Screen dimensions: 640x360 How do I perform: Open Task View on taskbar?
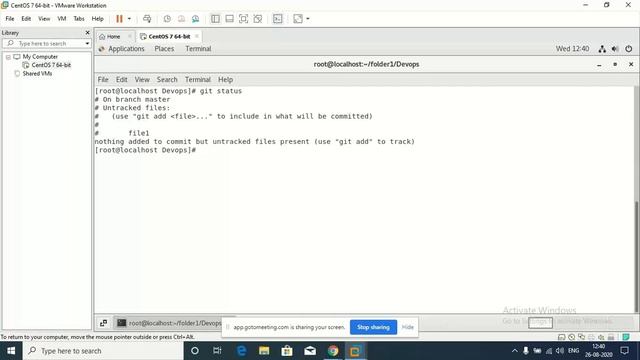tap(217, 351)
